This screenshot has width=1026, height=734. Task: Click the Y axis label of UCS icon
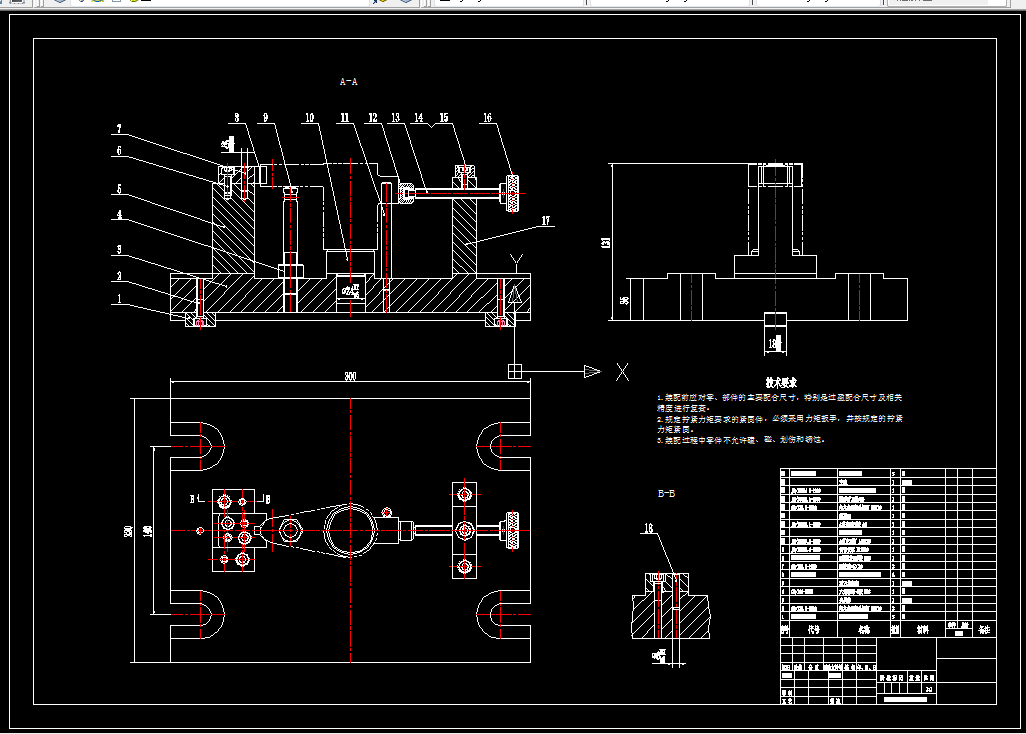pyautogui.click(x=516, y=263)
